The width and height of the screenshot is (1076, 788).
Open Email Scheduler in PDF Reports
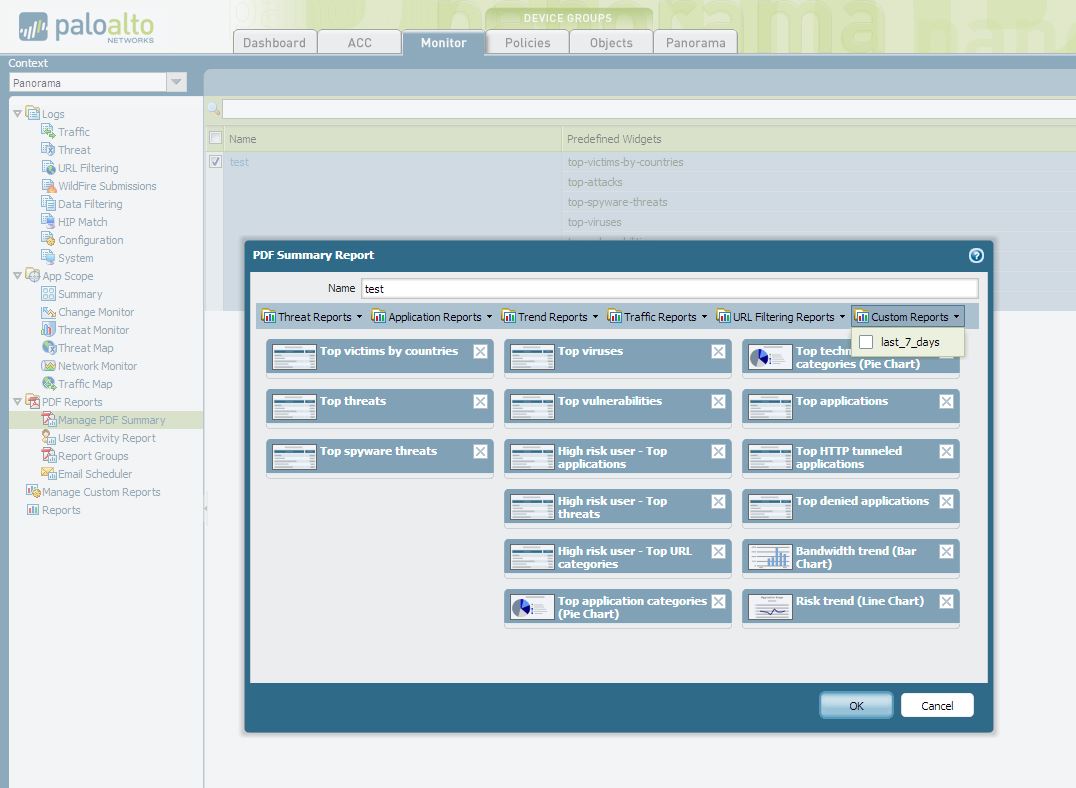94,474
